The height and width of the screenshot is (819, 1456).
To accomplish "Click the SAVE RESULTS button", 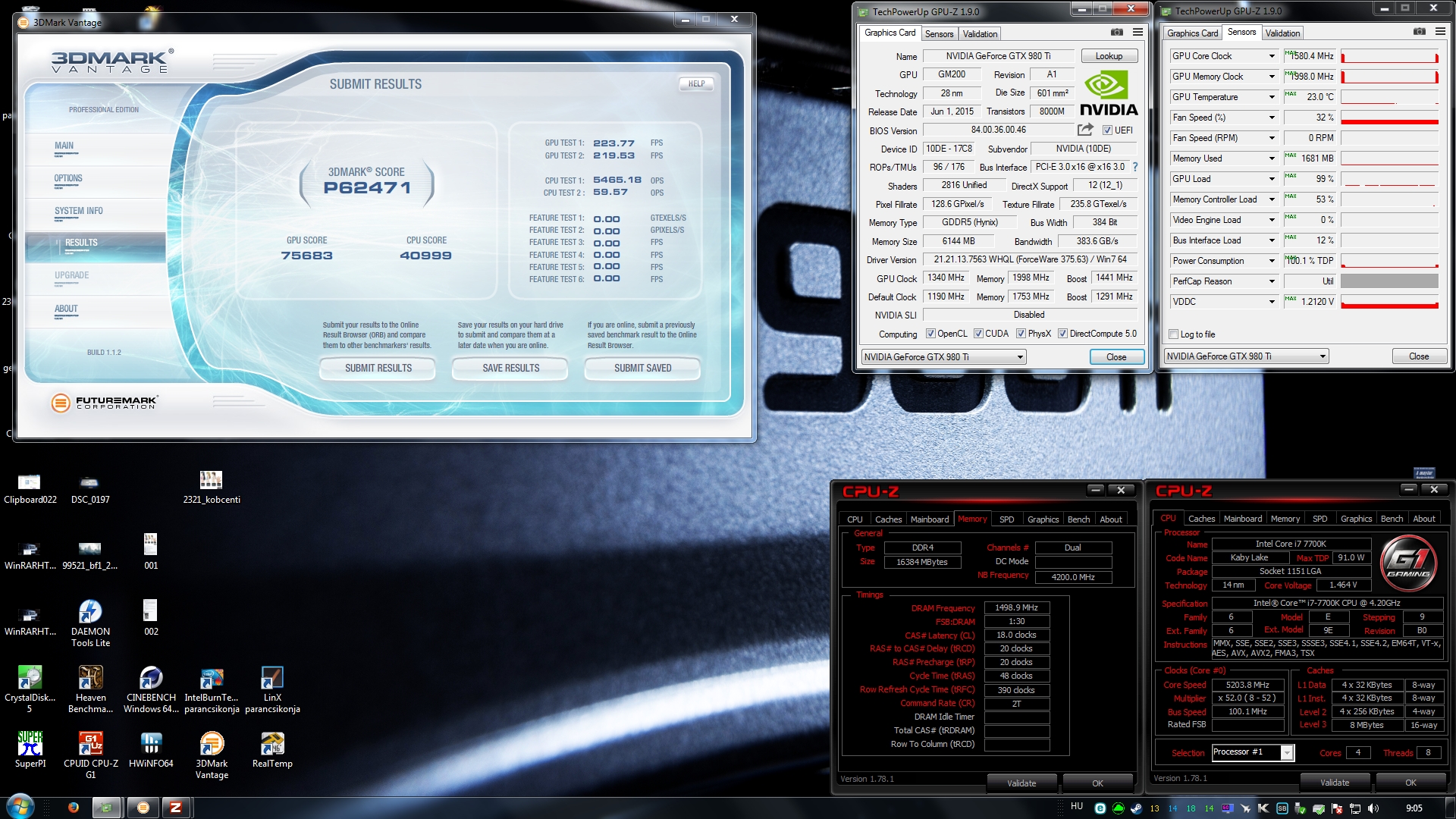I will click(510, 369).
